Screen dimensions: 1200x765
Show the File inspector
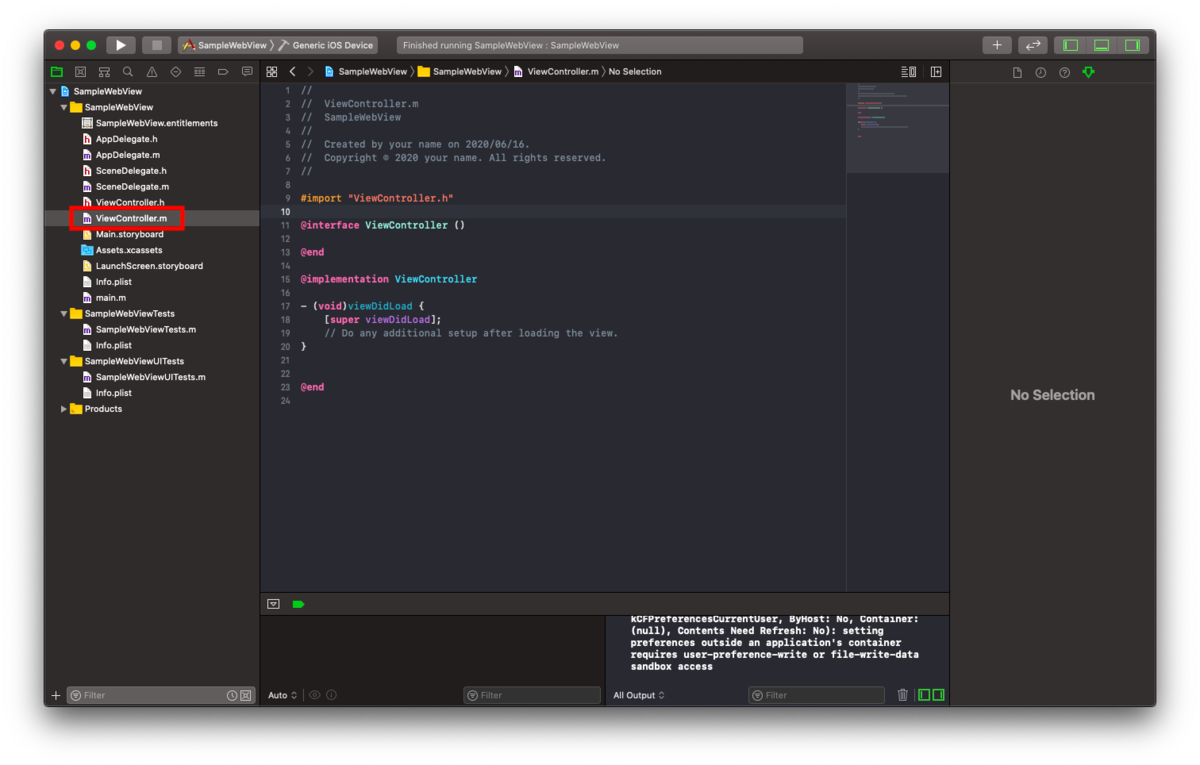pyautogui.click(x=1017, y=73)
